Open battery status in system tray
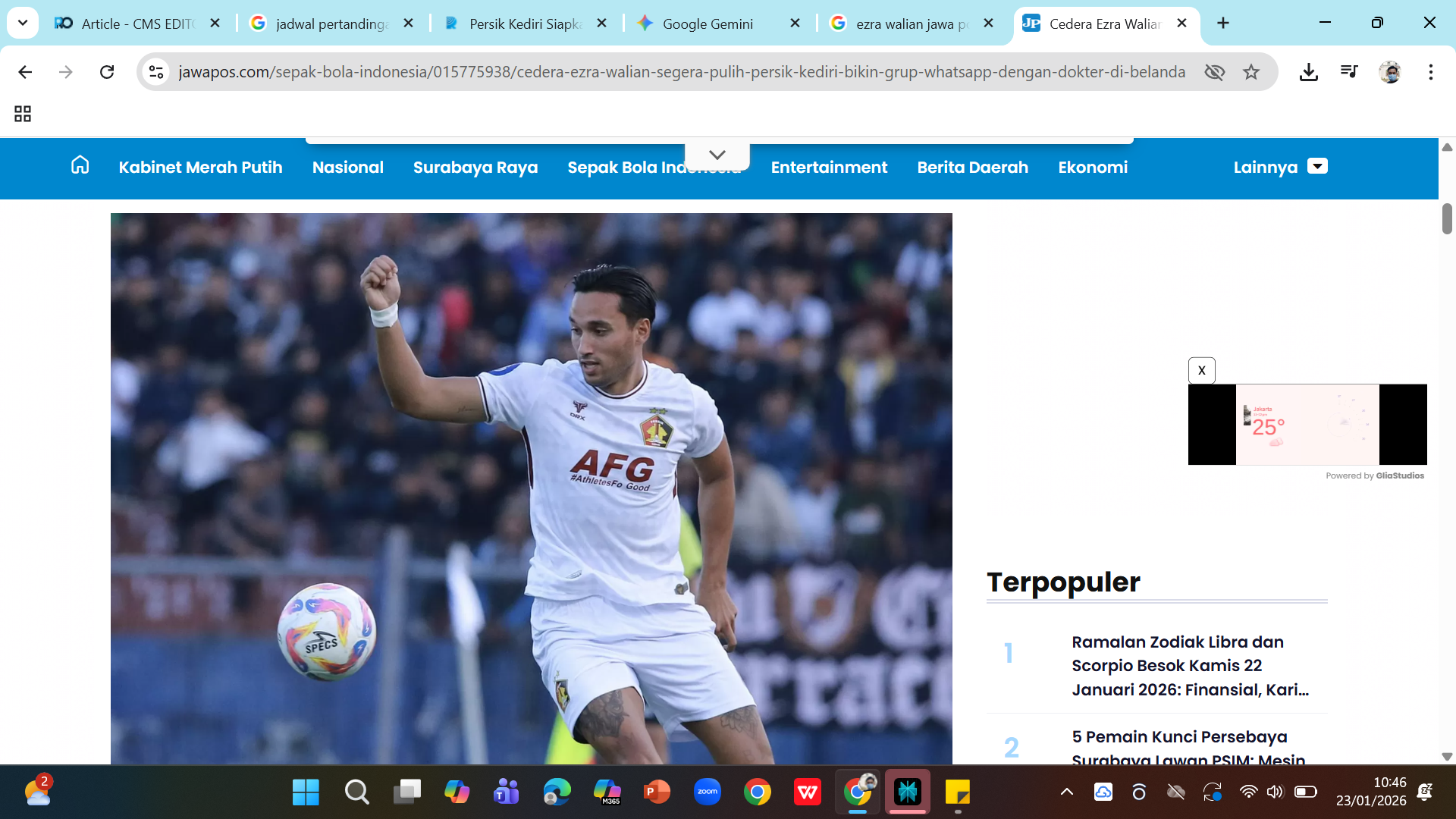The width and height of the screenshot is (1456, 819). (x=1305, y=792)
